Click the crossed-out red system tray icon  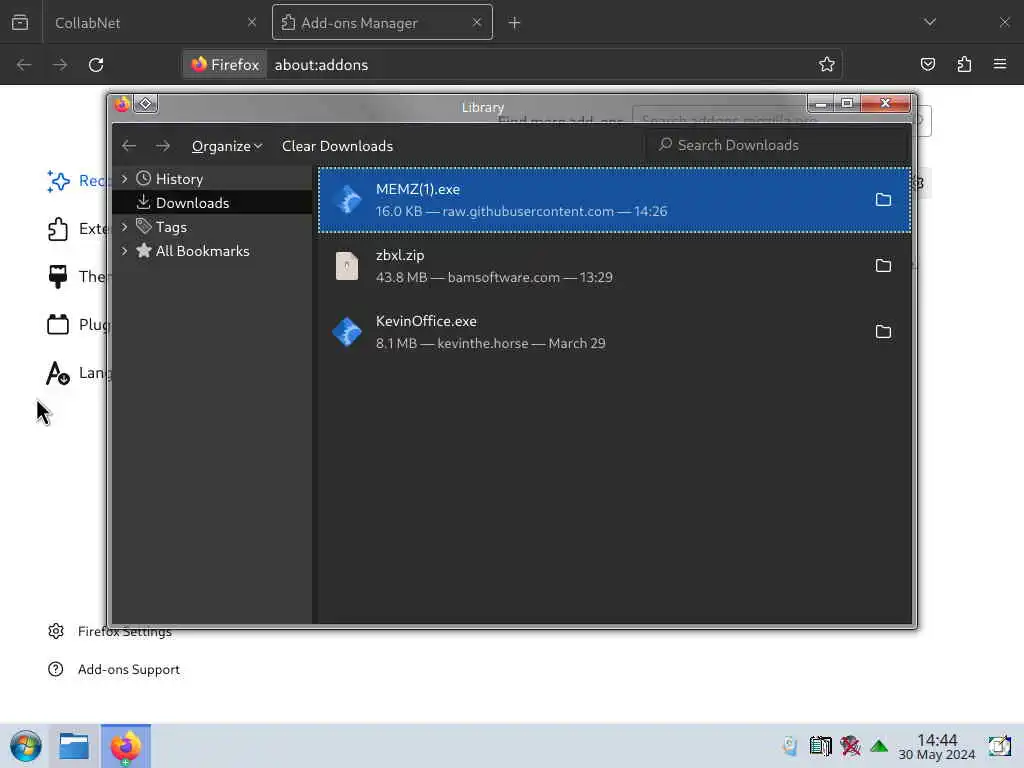(850, 746)
